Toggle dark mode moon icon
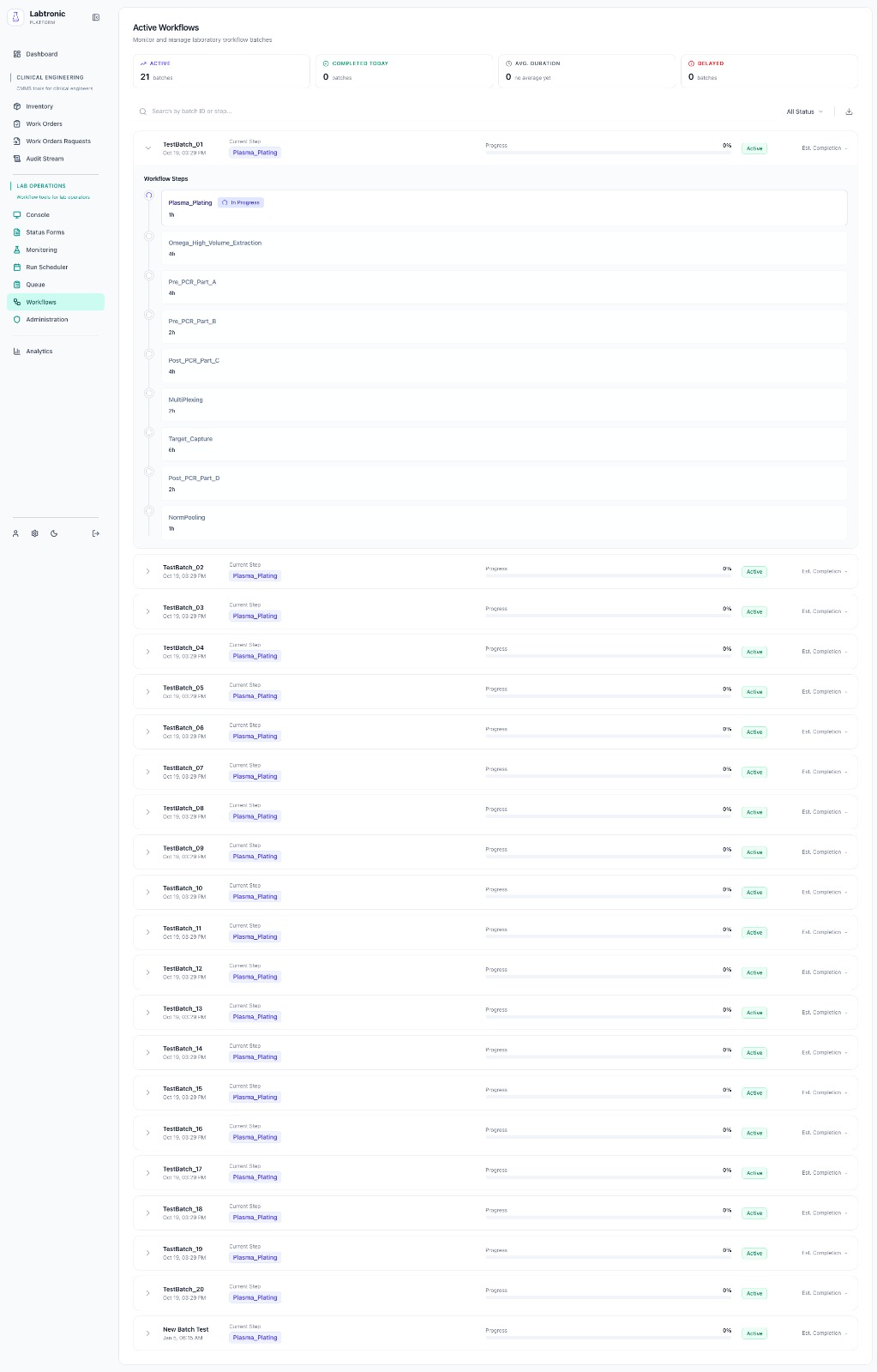 coord(54,533)
